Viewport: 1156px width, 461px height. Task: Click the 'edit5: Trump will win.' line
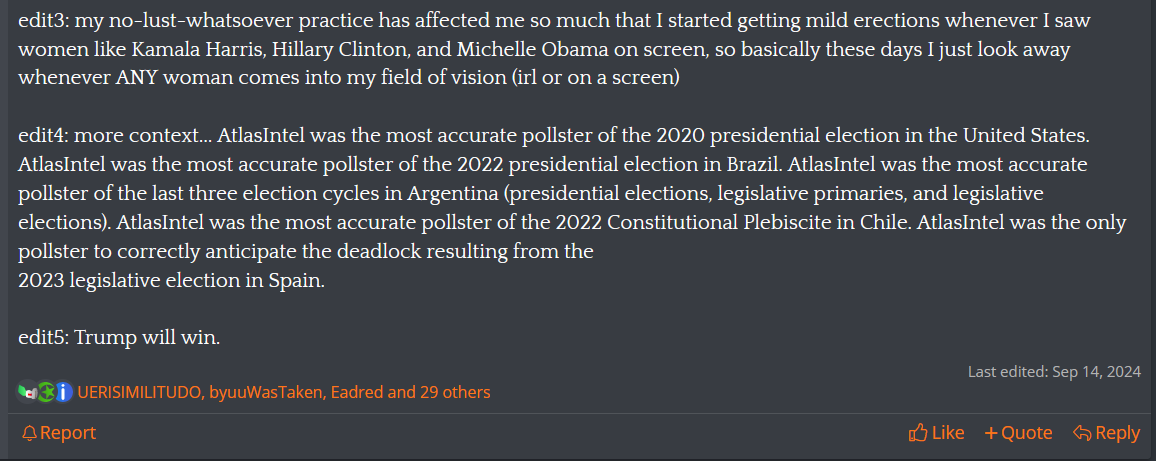(x=119, y=338)
